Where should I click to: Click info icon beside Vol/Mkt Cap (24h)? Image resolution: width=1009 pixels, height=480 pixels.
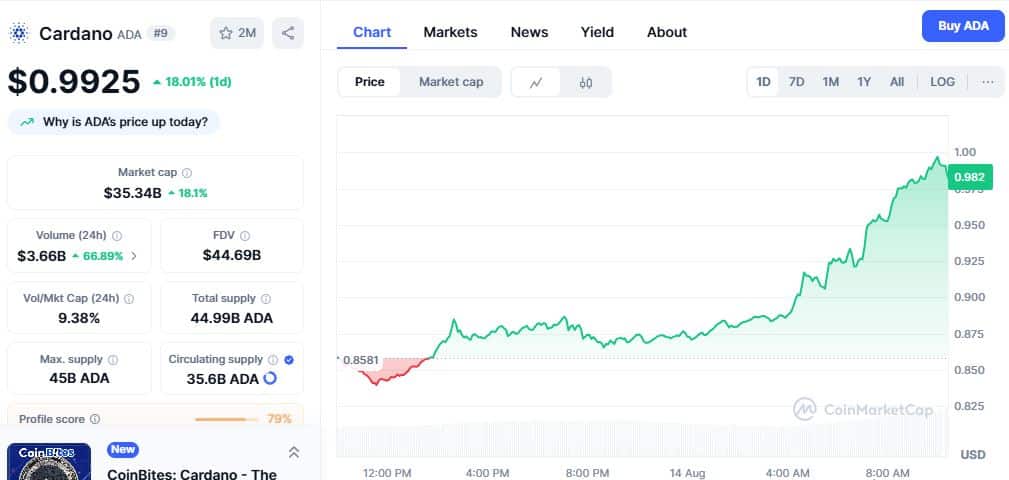[x=129, y=299]
